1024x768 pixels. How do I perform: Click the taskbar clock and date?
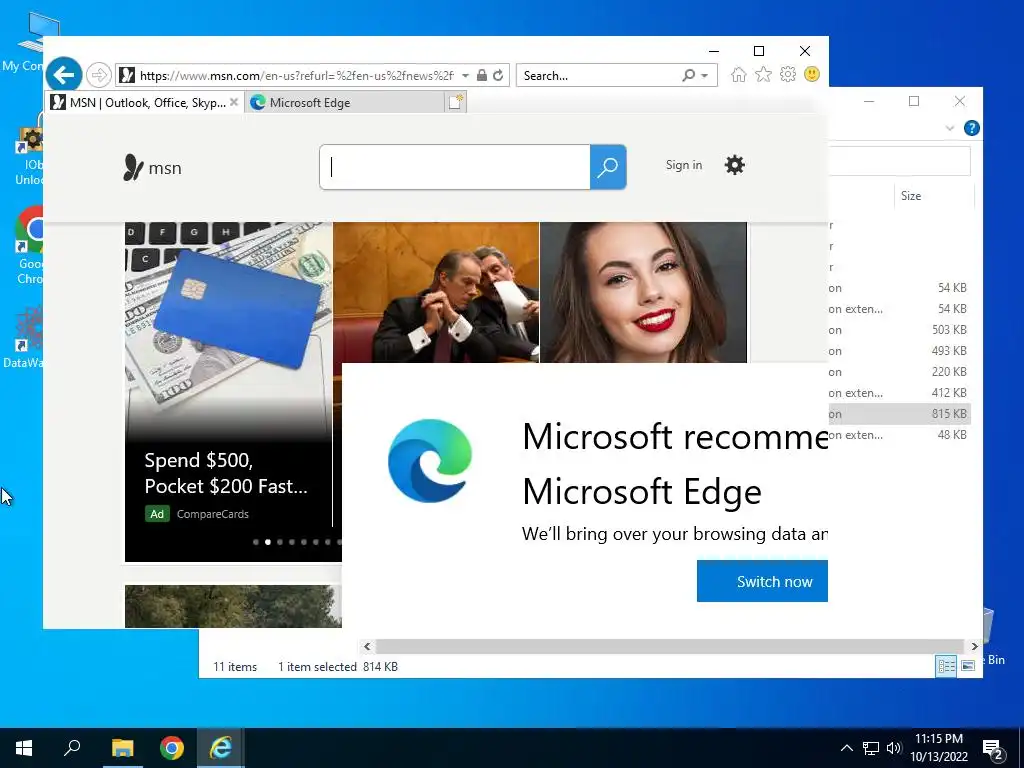point(939,748)
